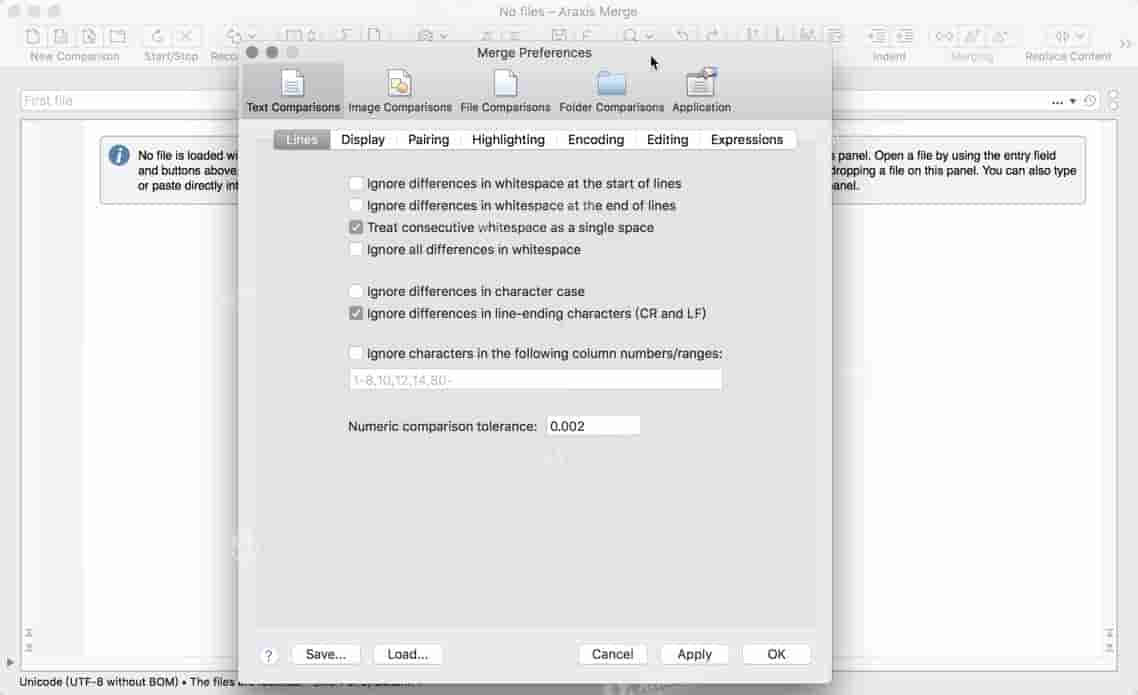Screen dimensions: 1138x695
Task: Click the redo arrow in the main toolbar
Action: pyautogui.click(x=713, y=35)
